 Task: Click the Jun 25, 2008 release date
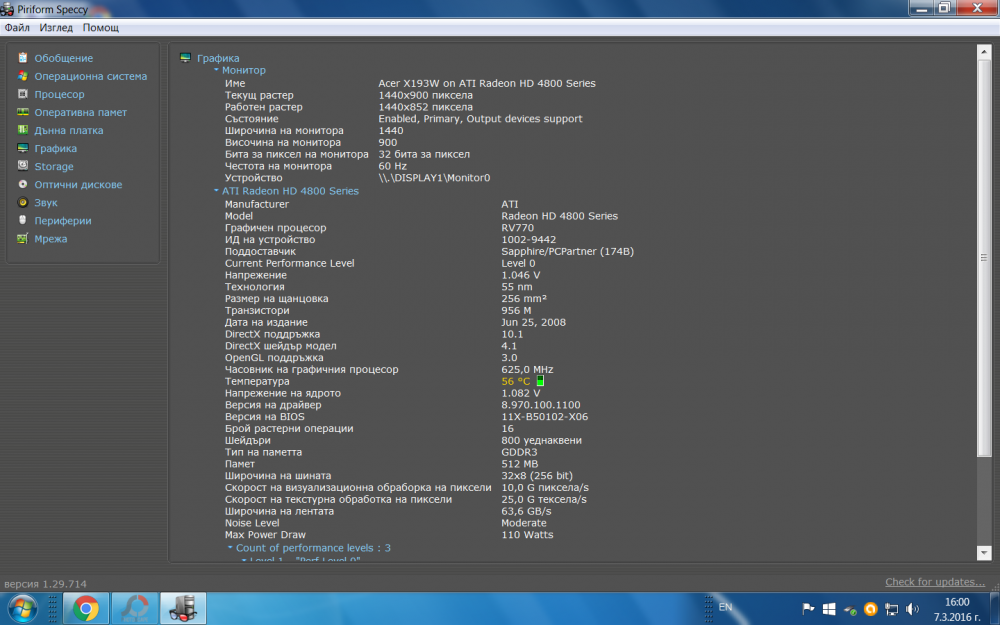(533, 322)
